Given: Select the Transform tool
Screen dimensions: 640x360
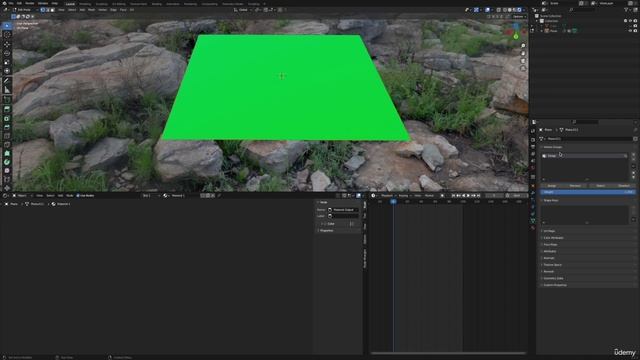Looking at the screenshot, I should pos(7,71).
